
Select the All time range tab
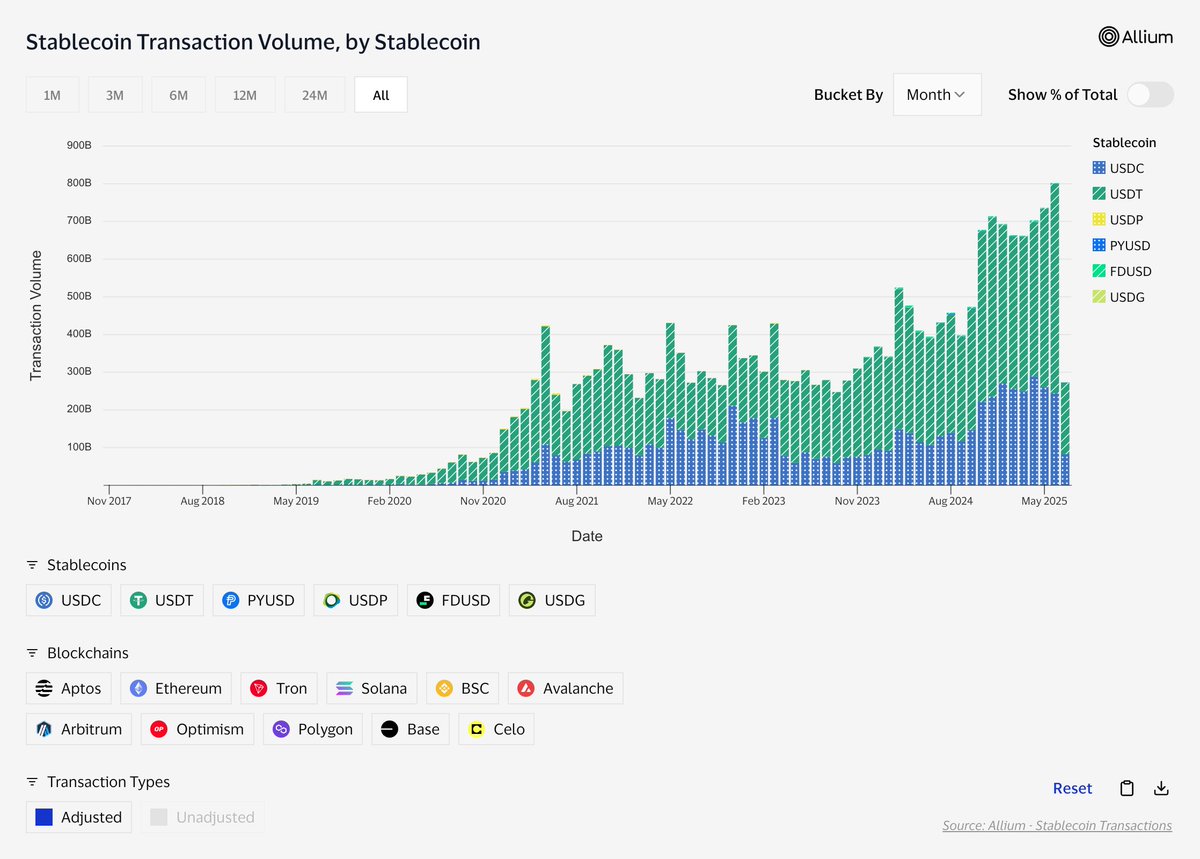click(381, 95)
